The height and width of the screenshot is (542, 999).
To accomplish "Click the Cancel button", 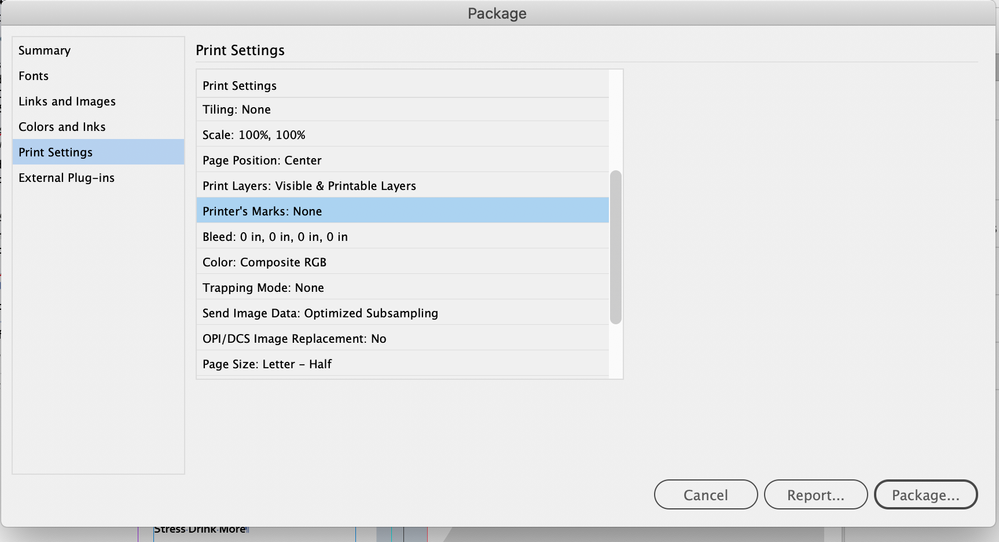I will (x=706, y=494).
